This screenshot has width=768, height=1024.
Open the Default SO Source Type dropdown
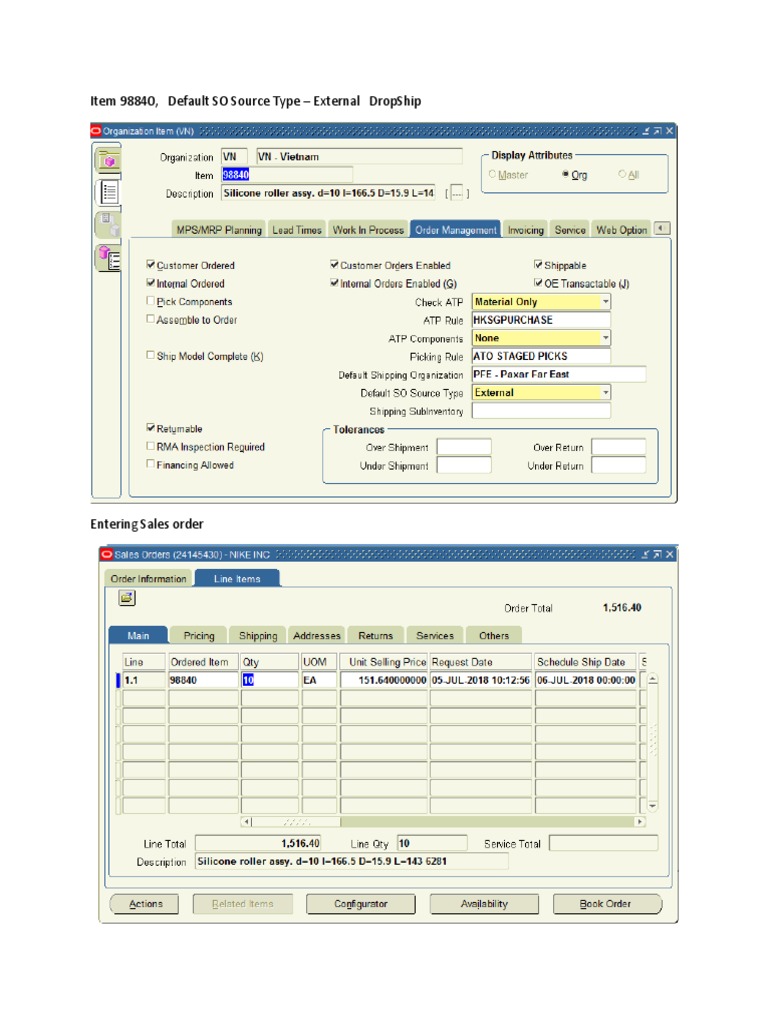(605, 393)
